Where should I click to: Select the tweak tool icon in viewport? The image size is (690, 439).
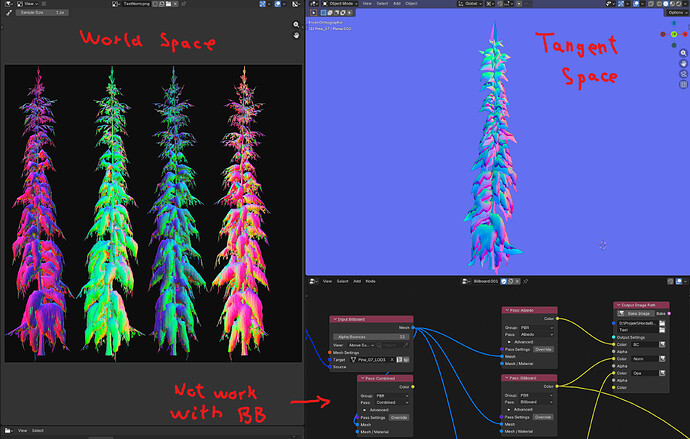point(314,13)
